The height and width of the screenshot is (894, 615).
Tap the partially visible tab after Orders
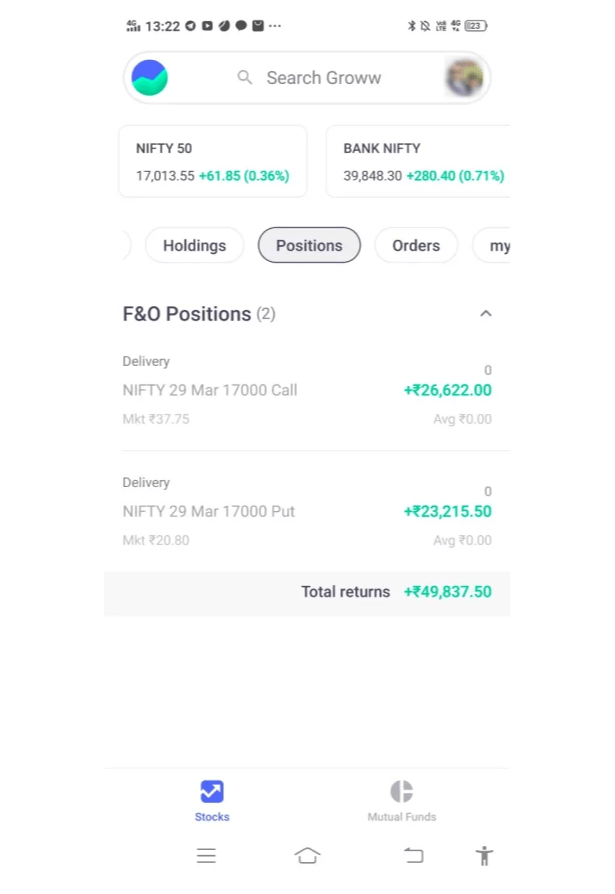tap(497, 246)
